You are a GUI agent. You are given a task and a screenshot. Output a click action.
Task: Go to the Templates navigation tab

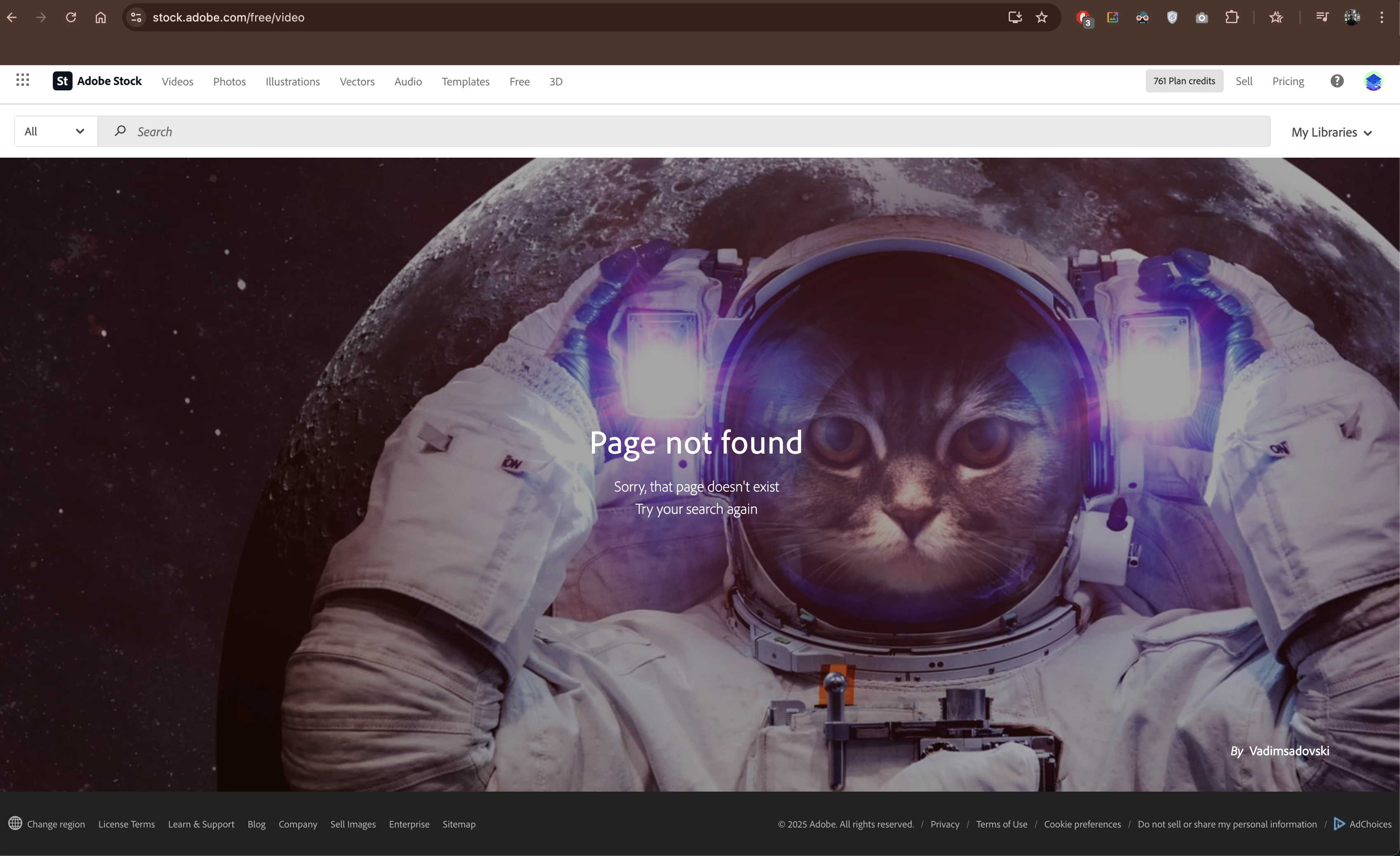(465, 81)
